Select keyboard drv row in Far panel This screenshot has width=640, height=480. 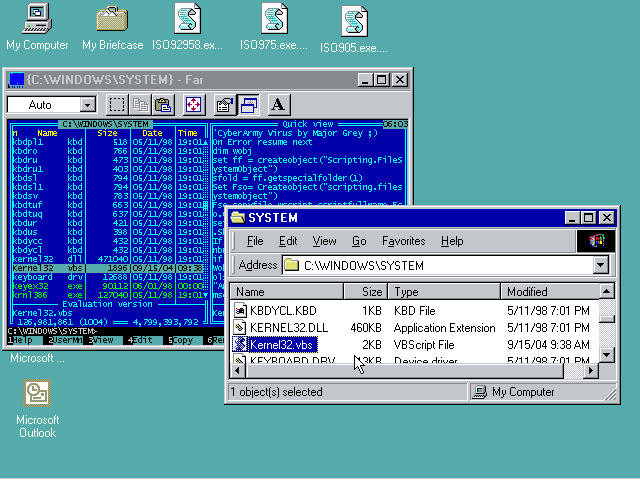(x=108, y=277)
